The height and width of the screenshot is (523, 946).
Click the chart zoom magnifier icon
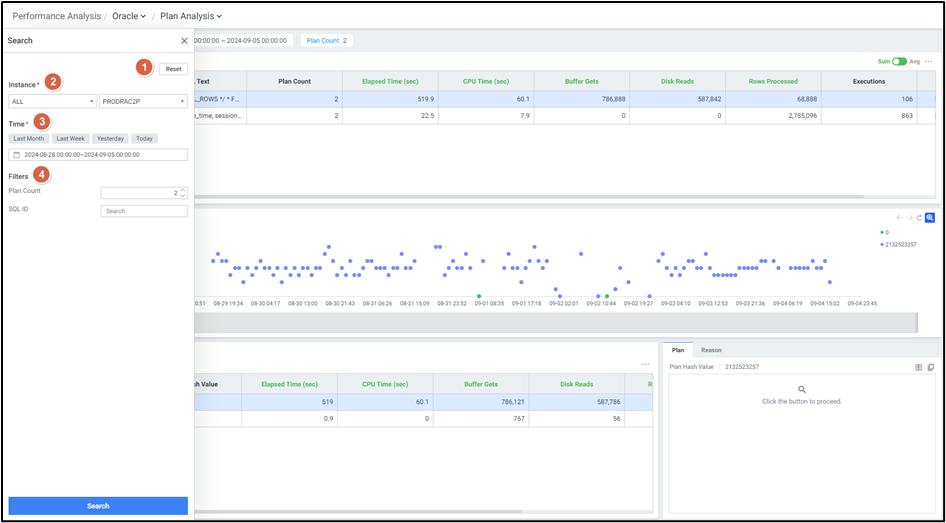(929, 217)
